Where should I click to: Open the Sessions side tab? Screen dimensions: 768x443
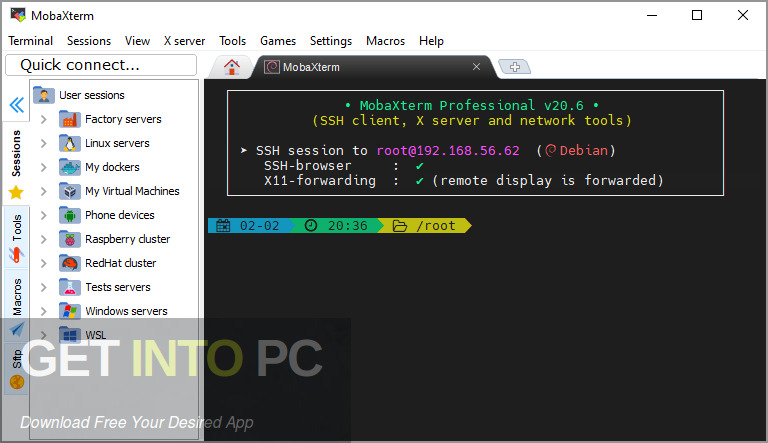(16, 164)
